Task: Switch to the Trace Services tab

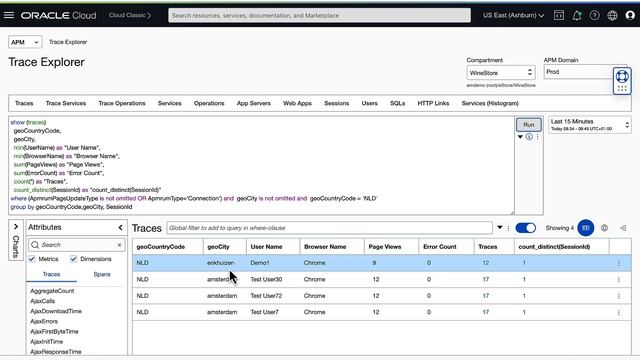Action: (66, 103)
